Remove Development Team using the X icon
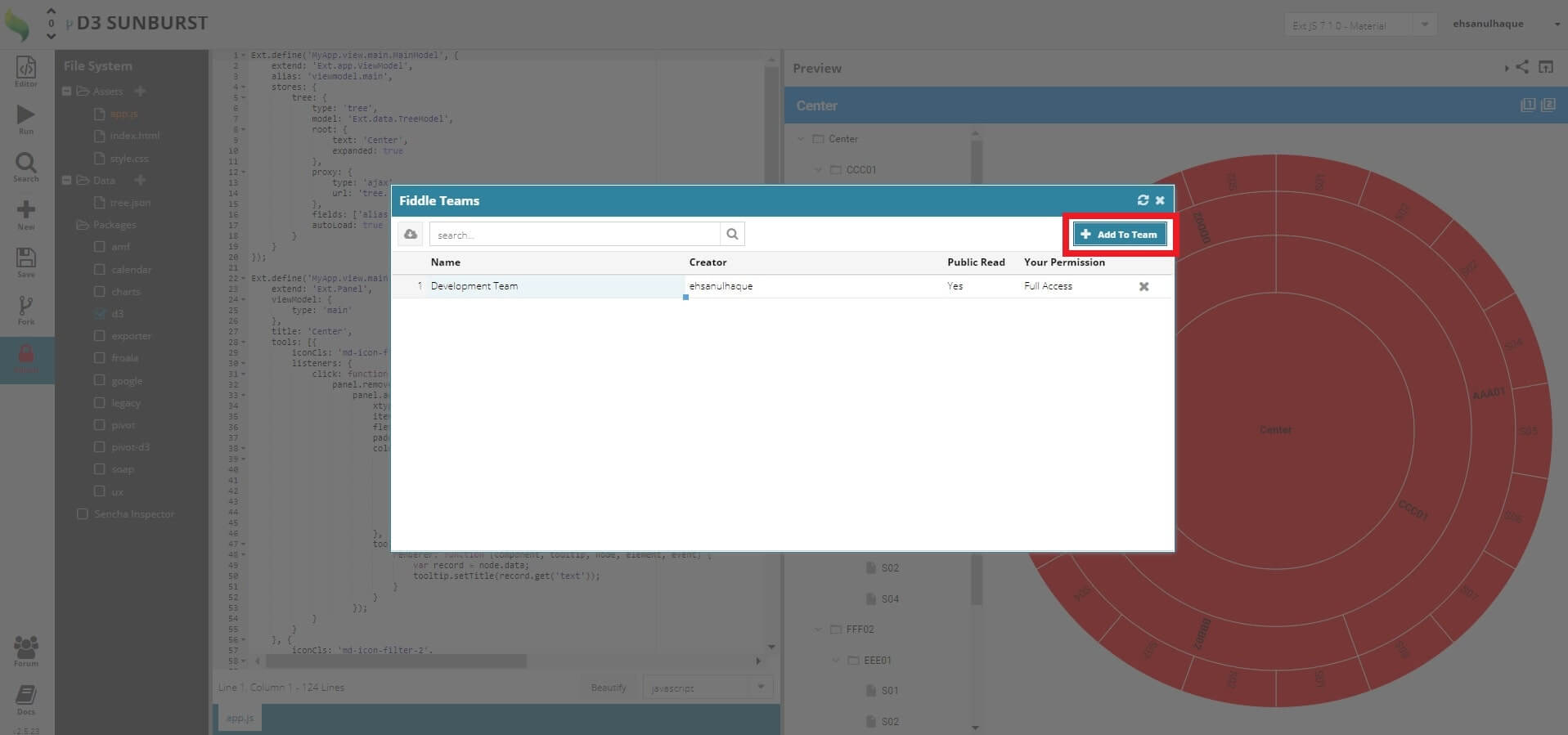1568x735 pixels. tap(1143, 286)
